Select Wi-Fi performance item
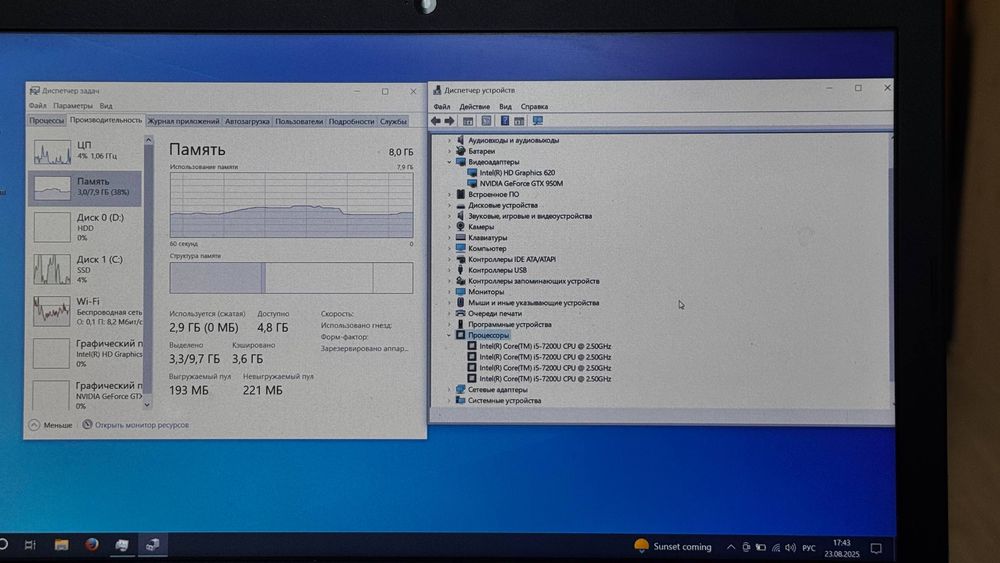This screenshot has height=563, width=1000. [x=85, y=311]
